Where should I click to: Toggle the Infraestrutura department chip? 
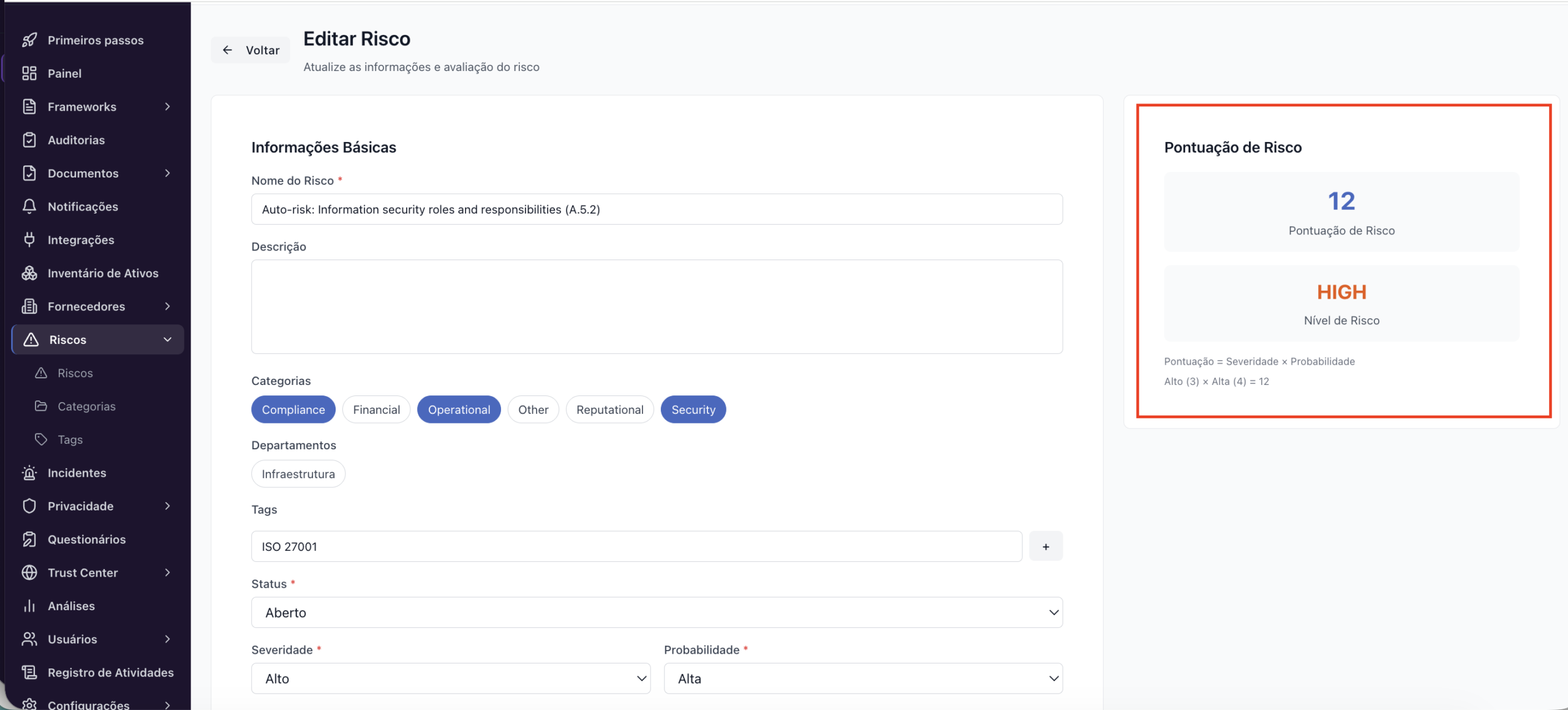[x=298, y=474]
